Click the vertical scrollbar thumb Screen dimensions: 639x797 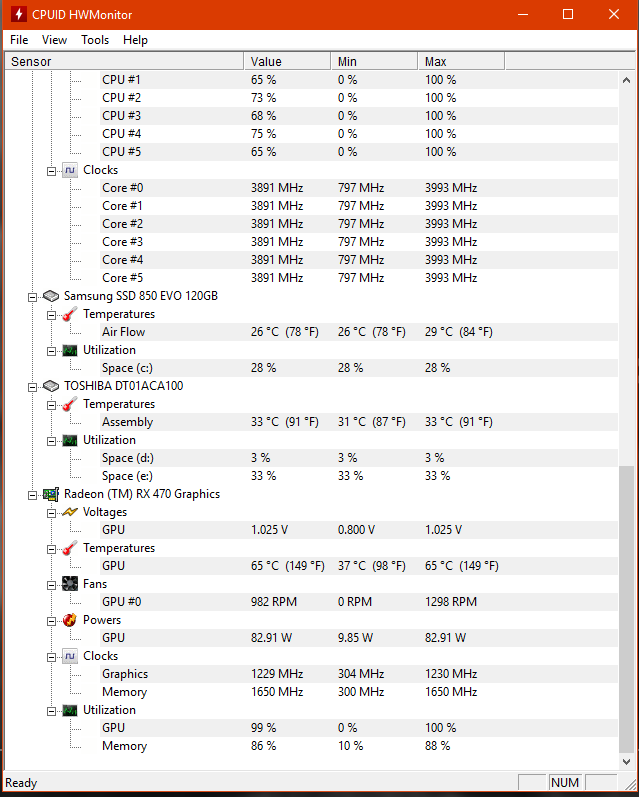click(627, 610)
